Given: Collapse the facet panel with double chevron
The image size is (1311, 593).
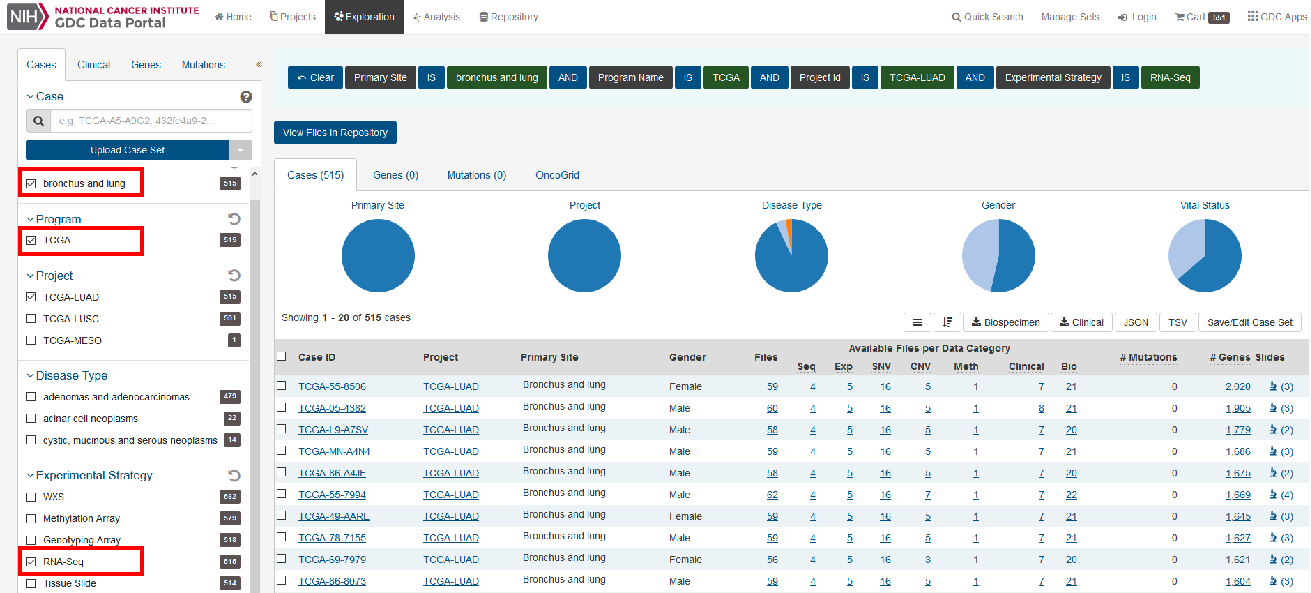Looking at the screenshot, I should 258,65.
